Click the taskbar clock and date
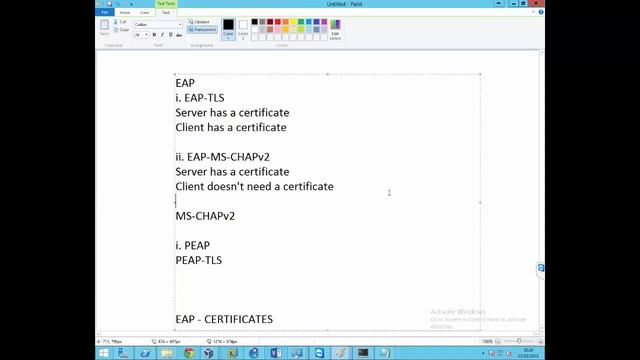 pyautogui.click(x=528, y=353)
